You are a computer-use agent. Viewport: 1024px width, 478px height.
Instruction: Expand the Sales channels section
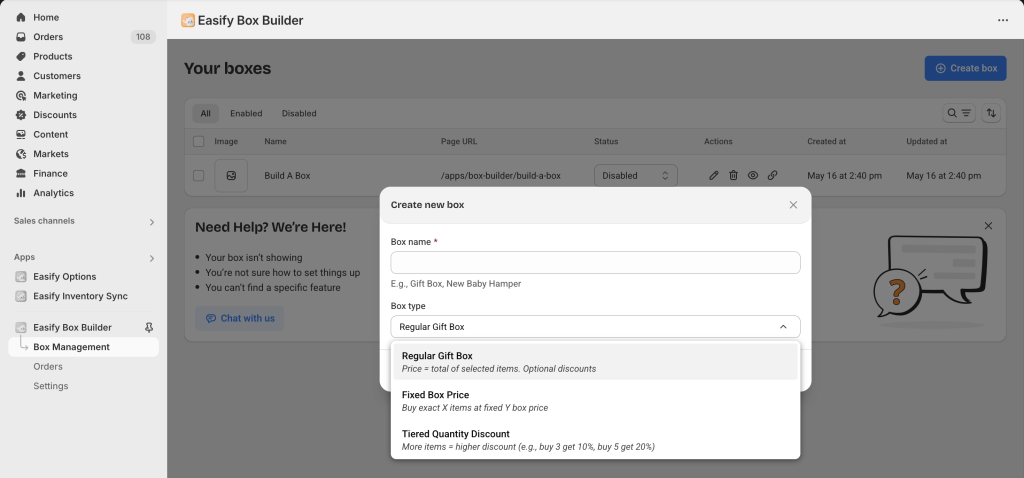152,222
